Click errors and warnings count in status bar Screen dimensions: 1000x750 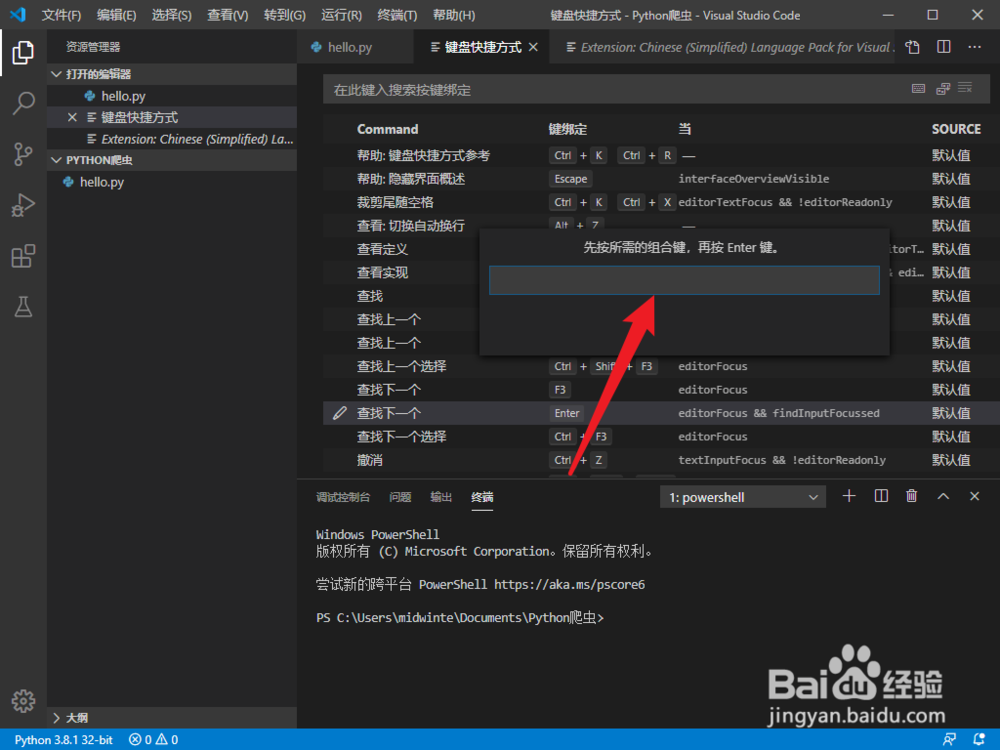point(153,740)
